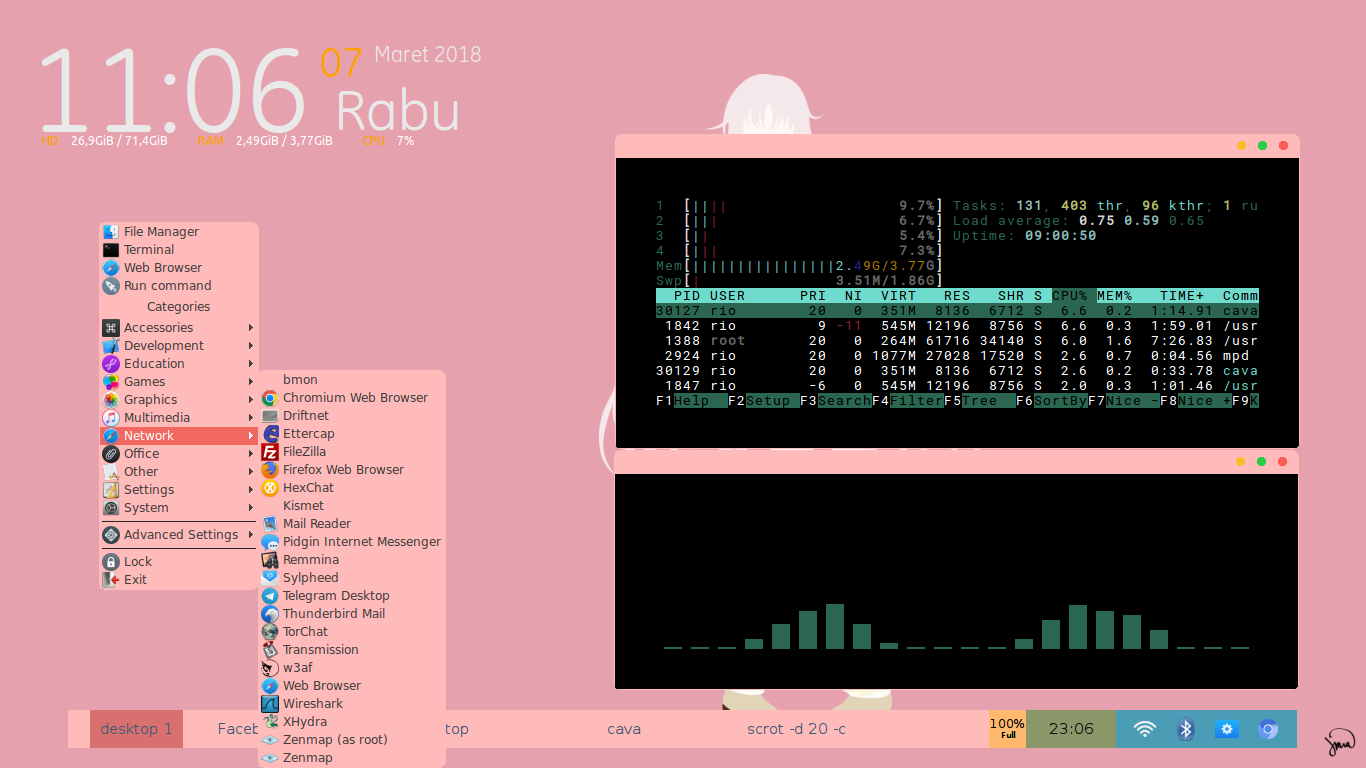Viewport: 1366px width, 768px height.
Task: Expand the System submenu arrow
Action: coord(251,508)
